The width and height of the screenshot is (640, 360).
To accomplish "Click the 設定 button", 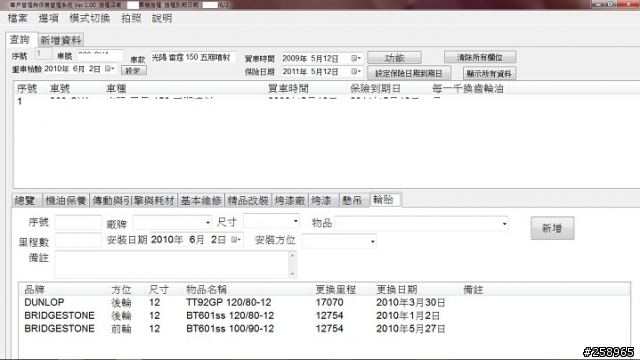I will 133,71.
